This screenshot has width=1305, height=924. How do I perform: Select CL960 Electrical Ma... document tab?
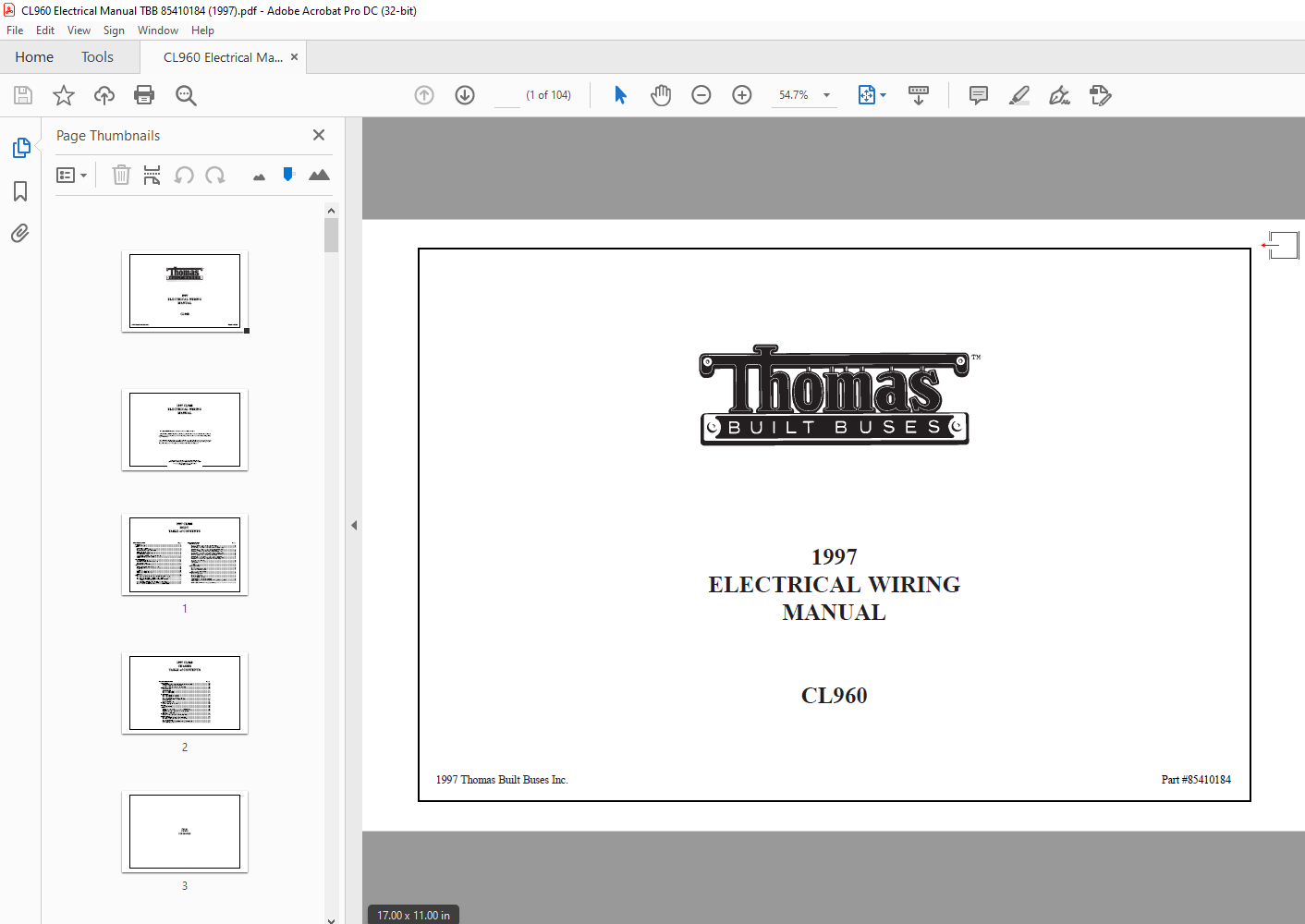click(223, 57)
